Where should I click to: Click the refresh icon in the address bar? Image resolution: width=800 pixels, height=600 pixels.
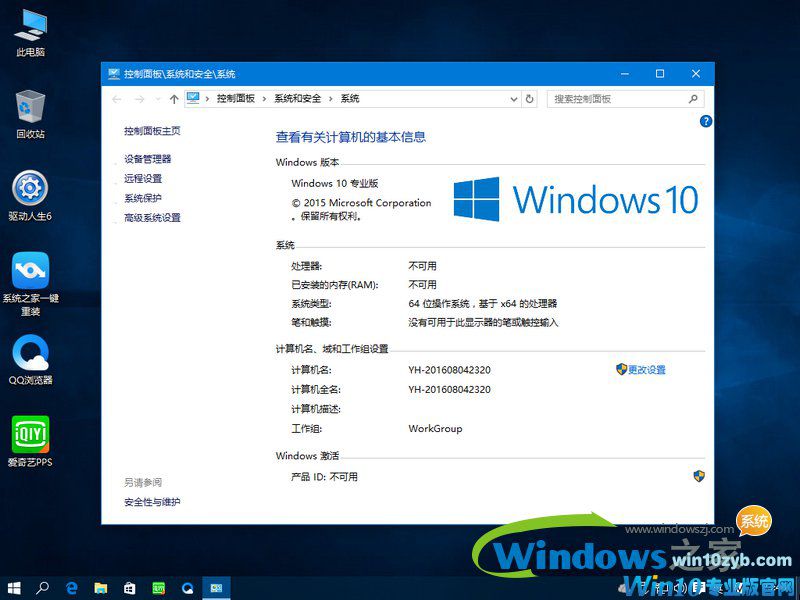pyautogui.click(x=530, y=99)
